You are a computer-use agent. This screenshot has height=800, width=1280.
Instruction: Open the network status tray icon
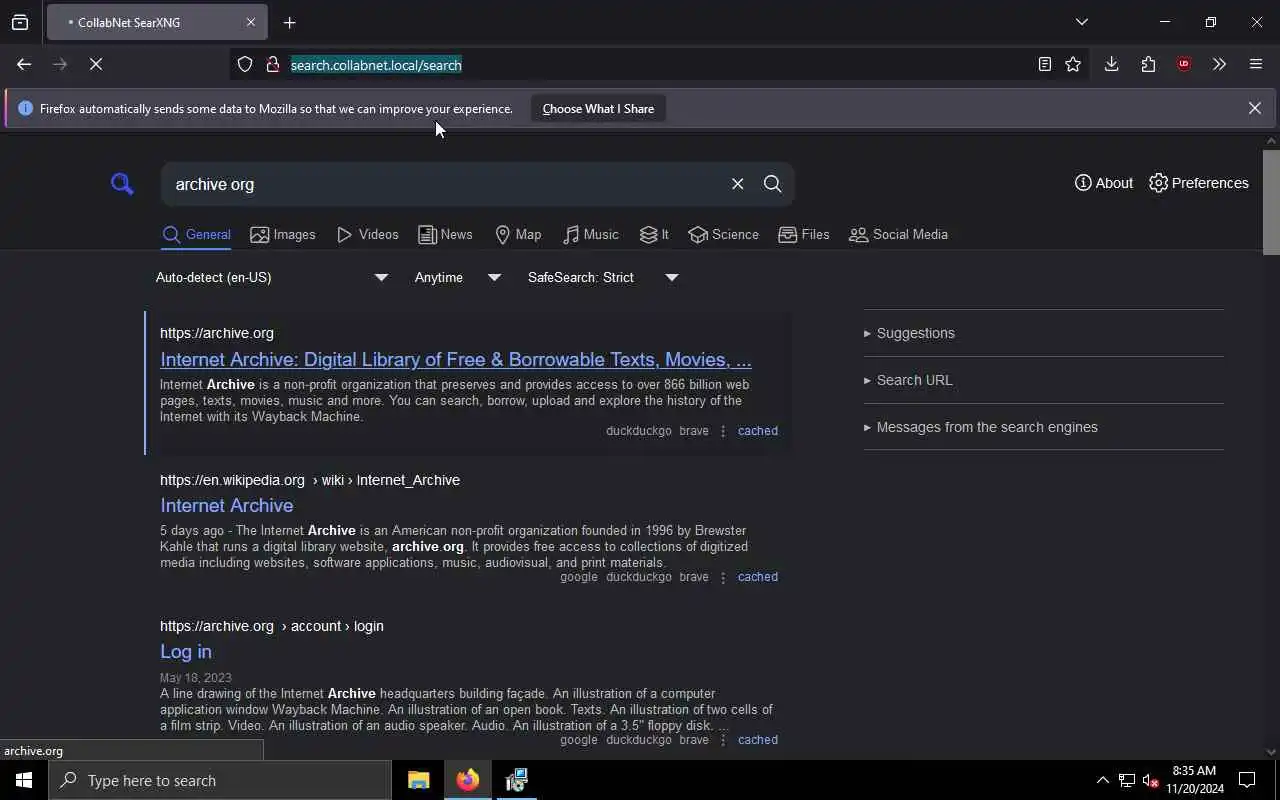[1126, 780]
